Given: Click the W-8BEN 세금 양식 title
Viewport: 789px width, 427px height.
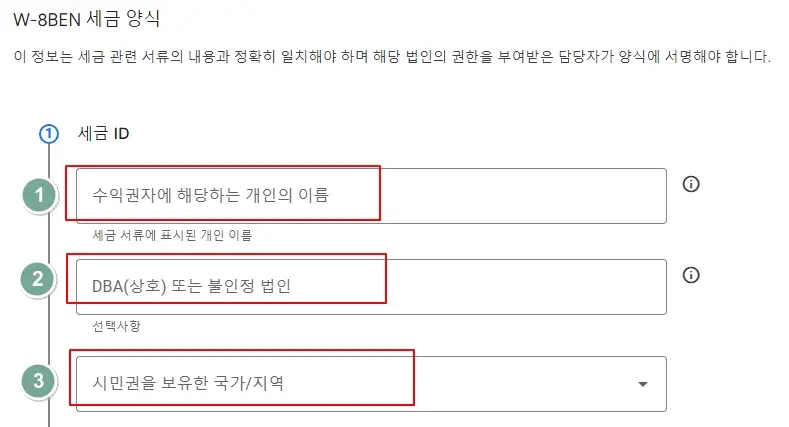Looking at the screenshot, I should click(87, 19).
